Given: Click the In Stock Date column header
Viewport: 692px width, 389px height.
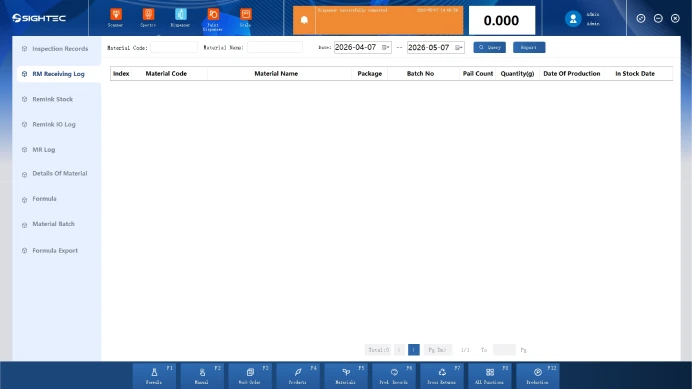Looking at the screenshot, I should click(635, 74).
